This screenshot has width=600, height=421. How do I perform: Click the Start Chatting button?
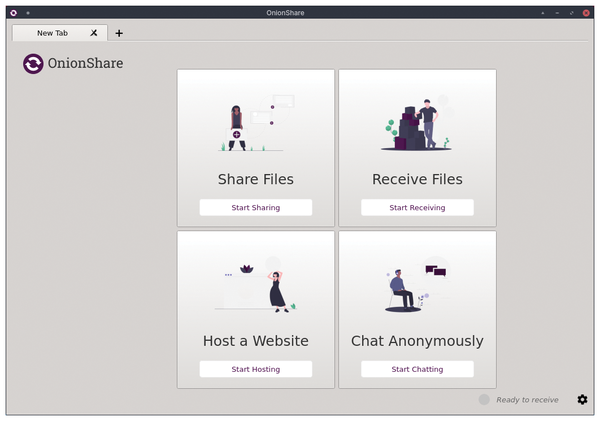(x=417, y=369)
